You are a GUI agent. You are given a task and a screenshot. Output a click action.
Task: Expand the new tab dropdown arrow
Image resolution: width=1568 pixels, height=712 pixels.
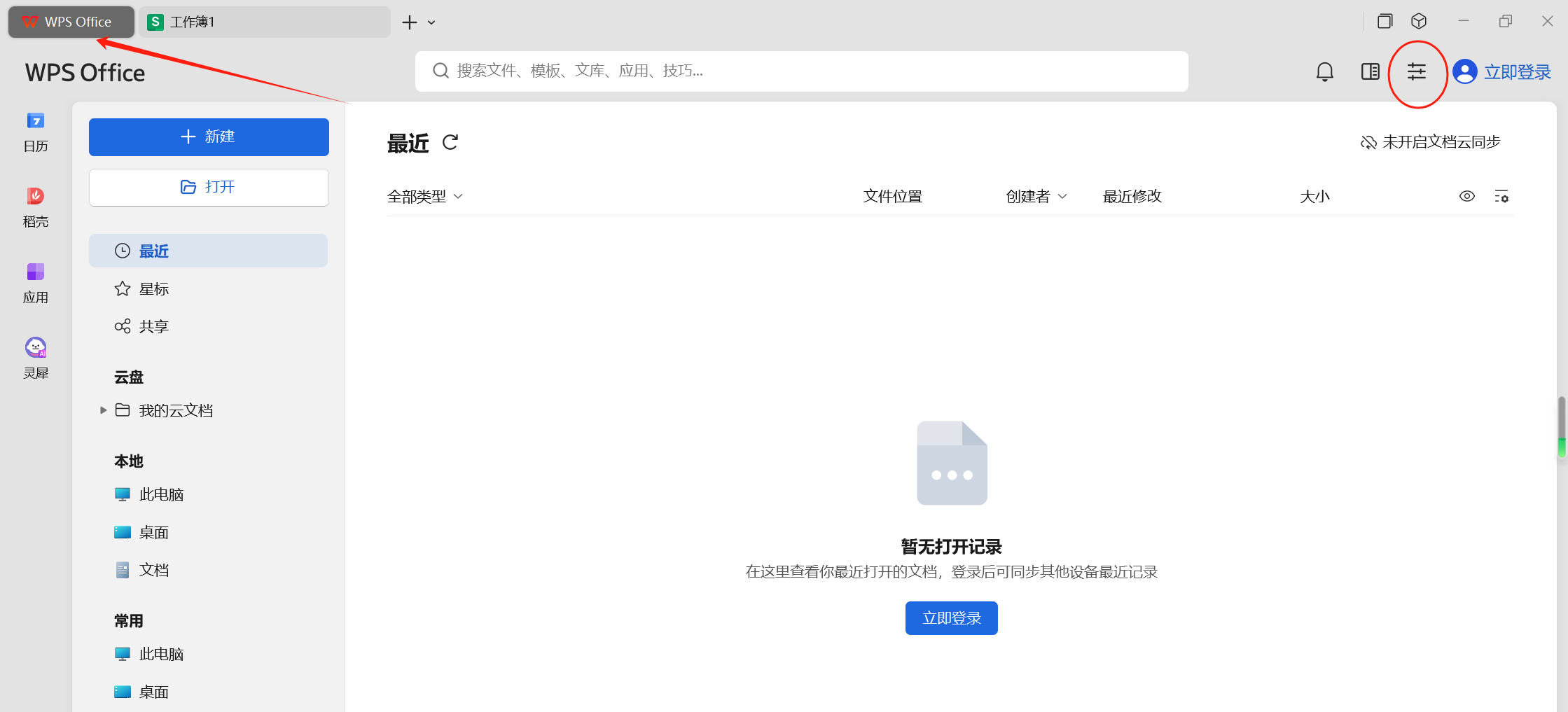pos(431,22)
